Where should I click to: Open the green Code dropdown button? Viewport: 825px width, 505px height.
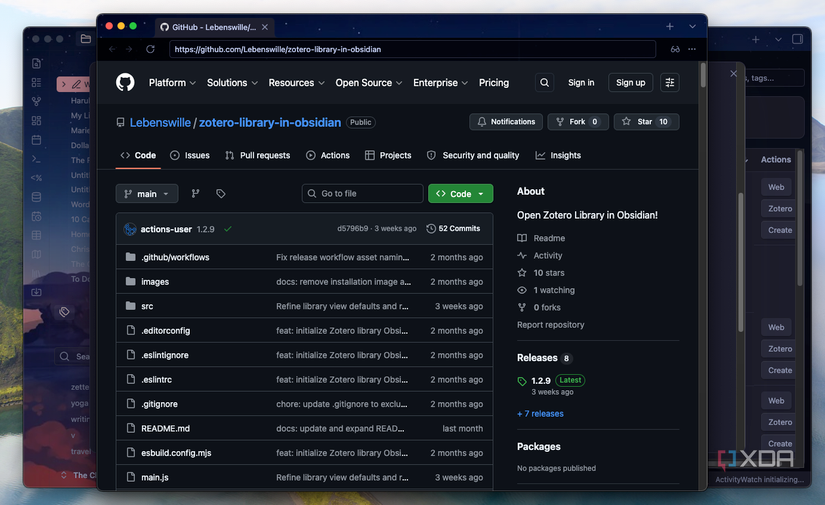click(x=460, y=194)
